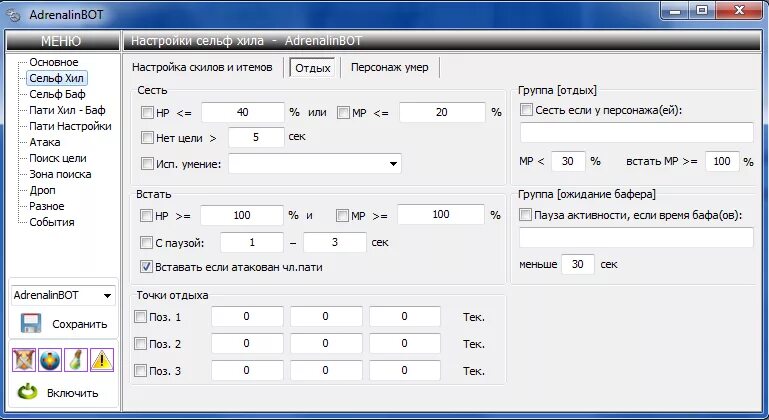Select Сельф Хил in the menu tree
Viewport: 769px width, 420px height.
pyautogui.click(x=56, y=78)
